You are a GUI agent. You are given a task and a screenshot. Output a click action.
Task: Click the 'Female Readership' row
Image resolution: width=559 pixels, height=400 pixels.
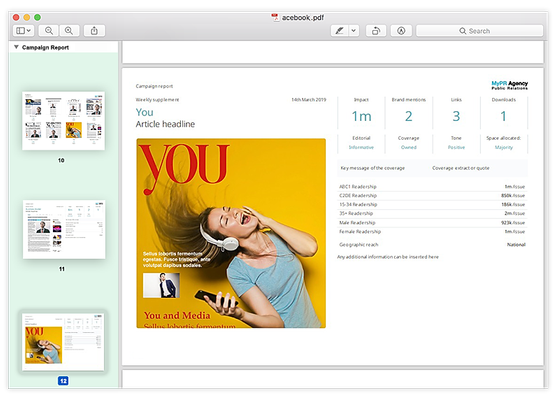coord(432,231)
